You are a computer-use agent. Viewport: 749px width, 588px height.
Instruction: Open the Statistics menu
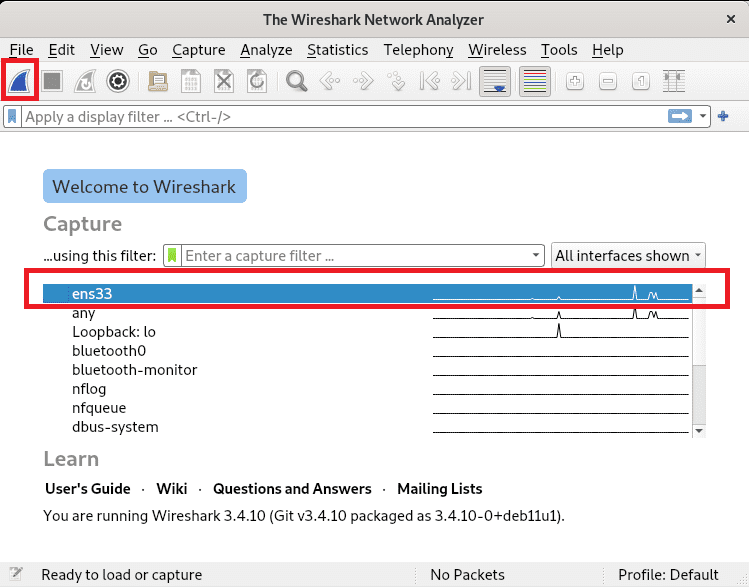[337, 50]
